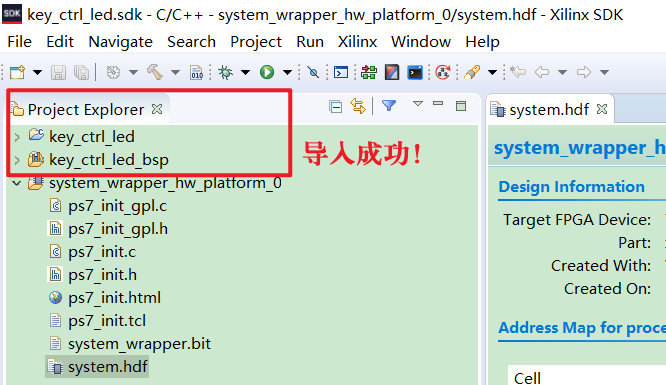The width and height of the screenshot is (666, 385).
Task: Click the Design Information heading
Action: pos(571,187)
